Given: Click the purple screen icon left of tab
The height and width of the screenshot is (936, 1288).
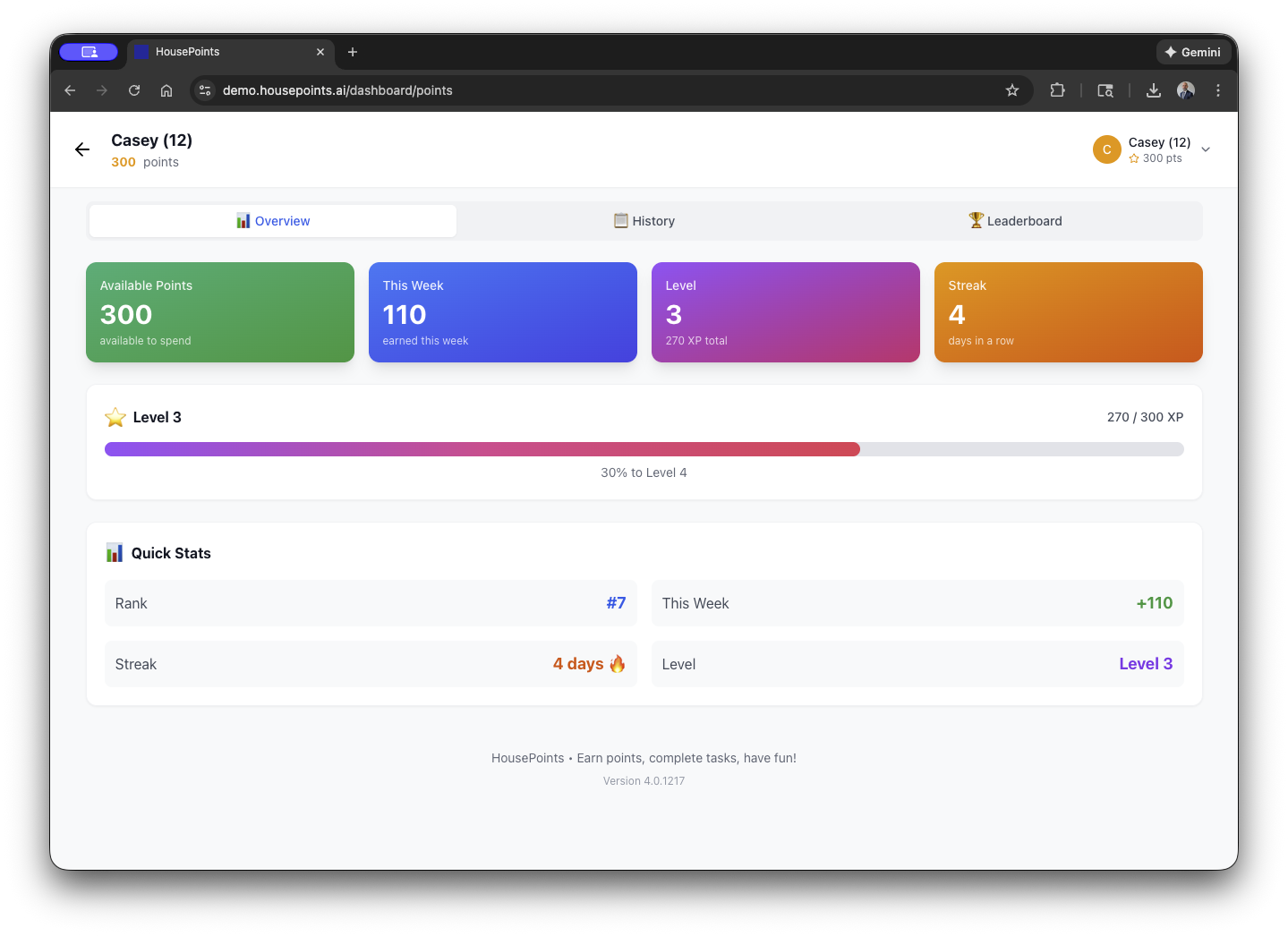Looking at the screenshot, I should tap(89, 52).
